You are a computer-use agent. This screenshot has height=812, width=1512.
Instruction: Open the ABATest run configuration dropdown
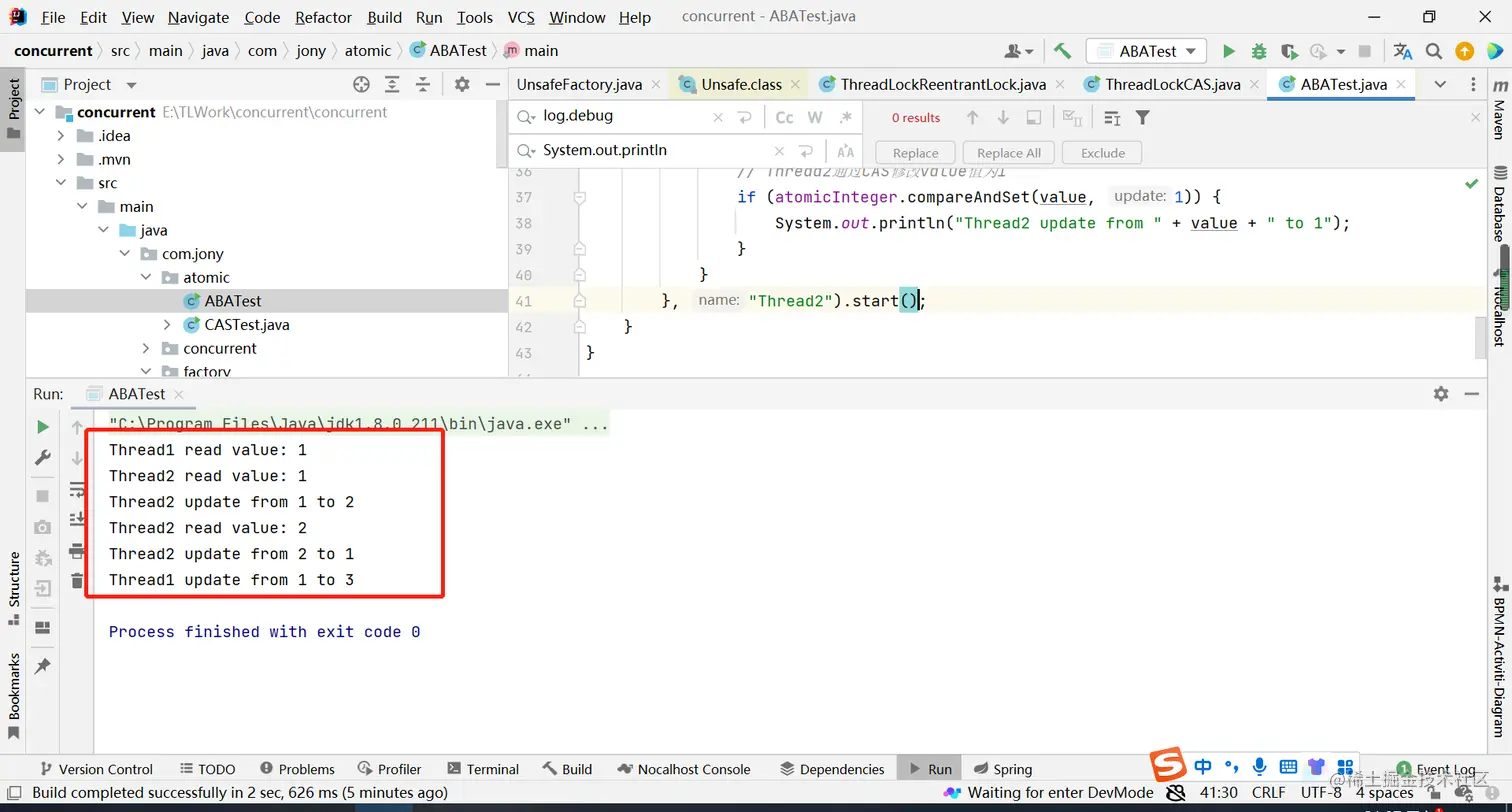click(x=1147, y=51)
